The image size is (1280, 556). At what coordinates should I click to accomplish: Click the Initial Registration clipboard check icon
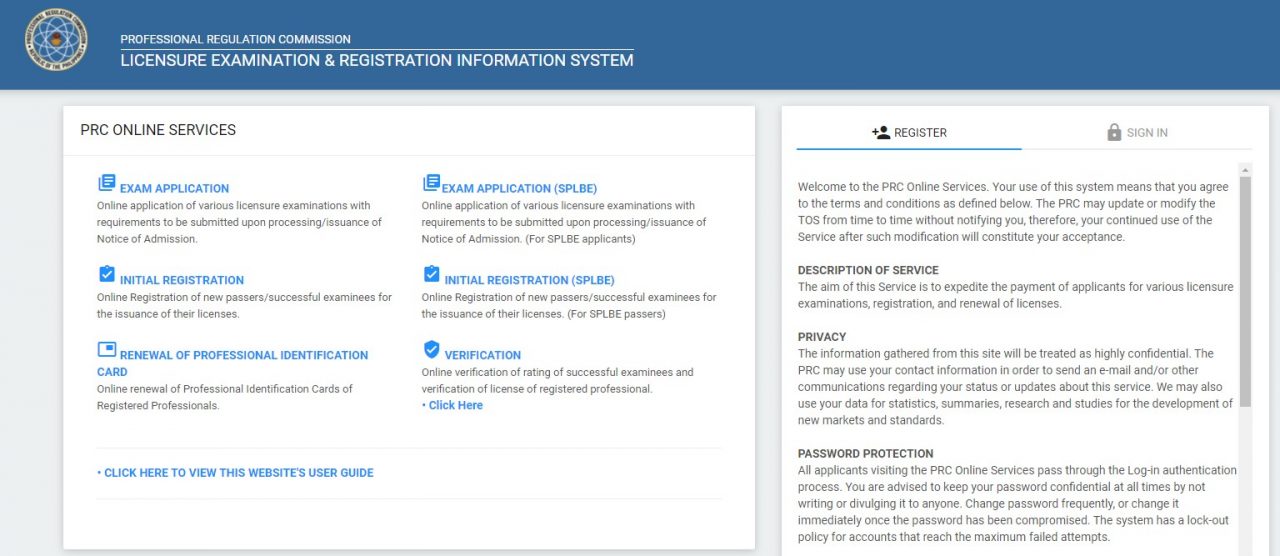coord(107,274)
